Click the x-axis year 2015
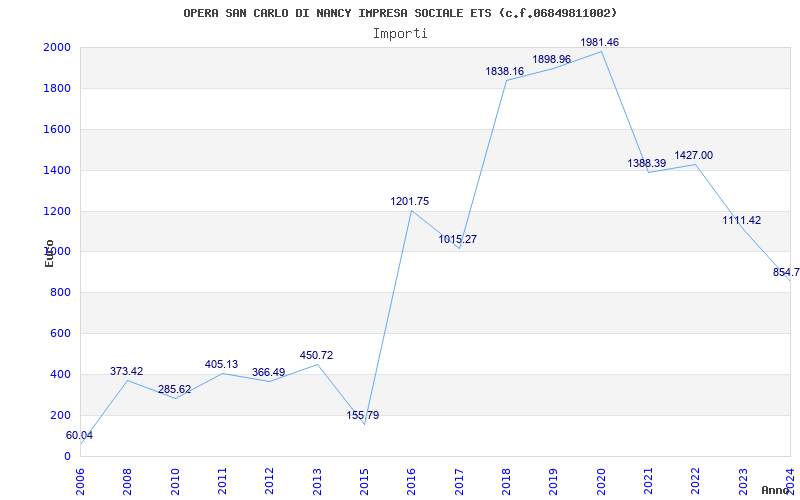The height and width of the screenshot is (500, 800). click(x=364, y=482)
